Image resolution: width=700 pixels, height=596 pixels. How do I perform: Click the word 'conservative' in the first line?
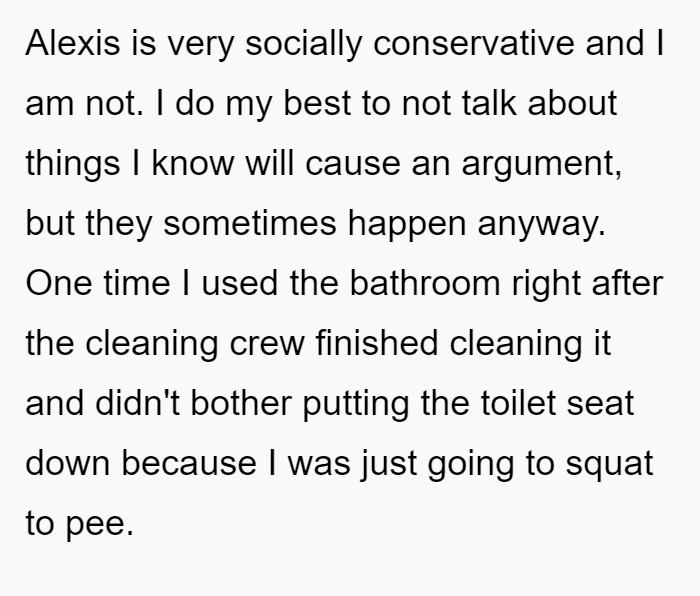pyautogui.click(x=474, y=43)
